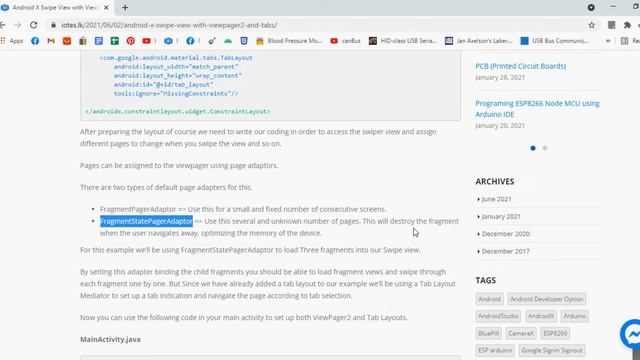
Task: Open the YouTube icon bookmark after Pinterest
Action: click(147, 41)
